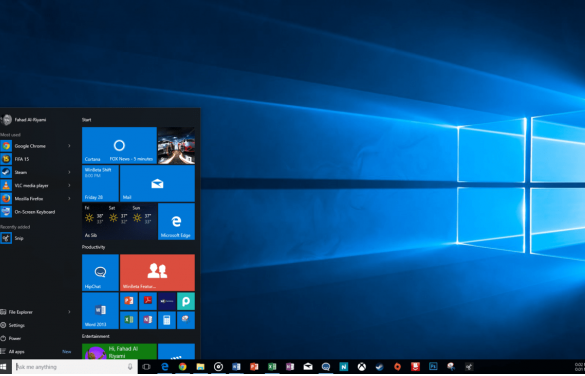The width and height of the screenshot is (585, 376).
Task: Open the small Excel tile
Action: click(129, 320)
